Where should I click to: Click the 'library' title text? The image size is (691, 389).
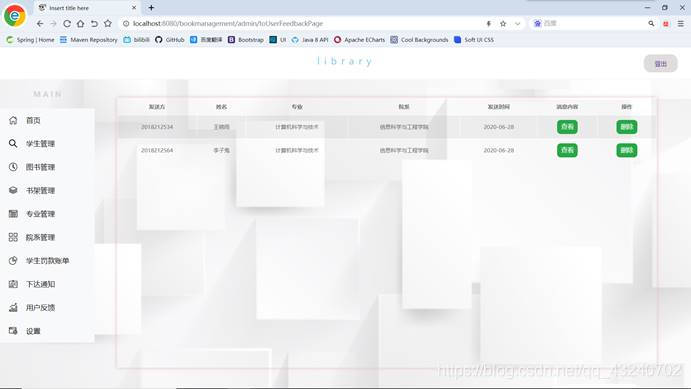[345, 61]
